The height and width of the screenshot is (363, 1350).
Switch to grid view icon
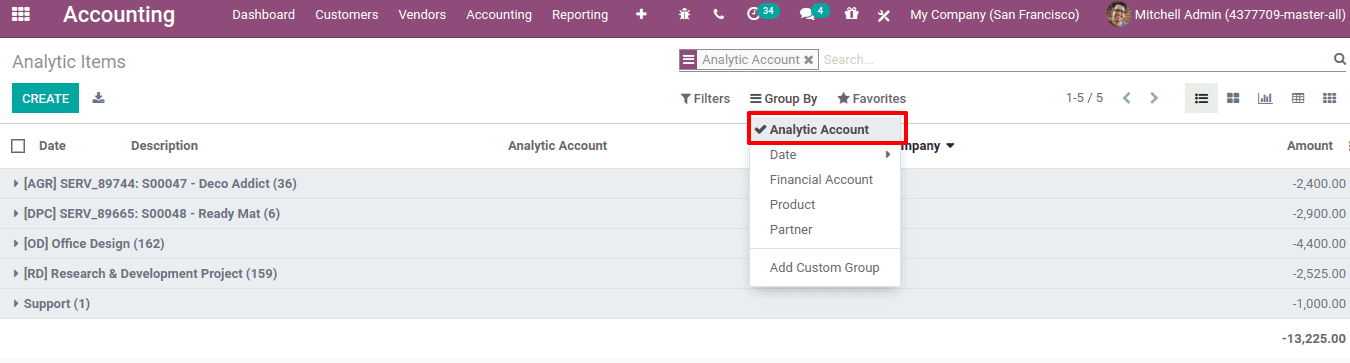1330,98
